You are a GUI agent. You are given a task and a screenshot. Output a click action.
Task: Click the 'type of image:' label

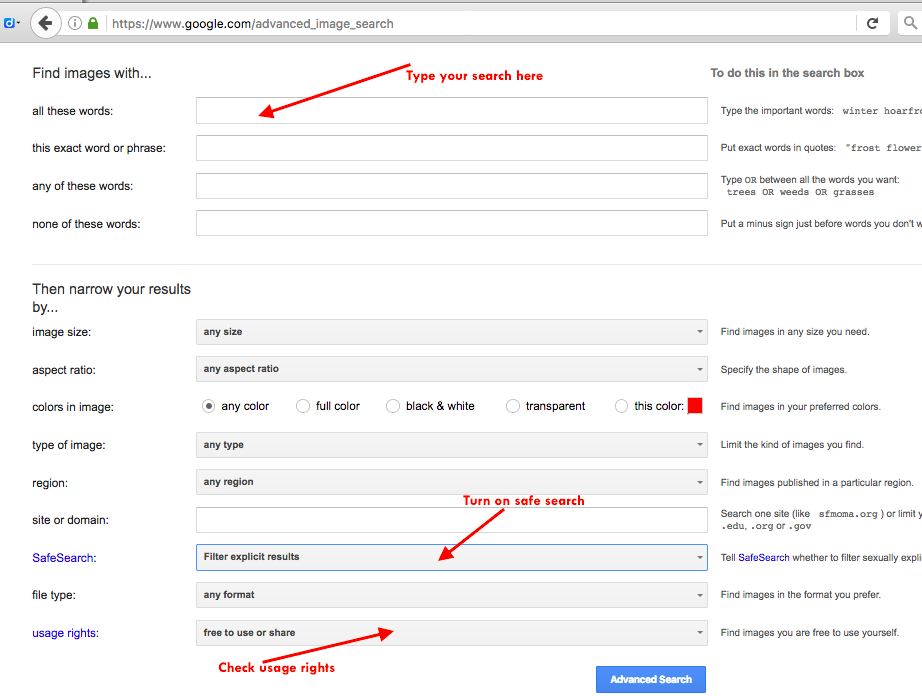point(69,445)
